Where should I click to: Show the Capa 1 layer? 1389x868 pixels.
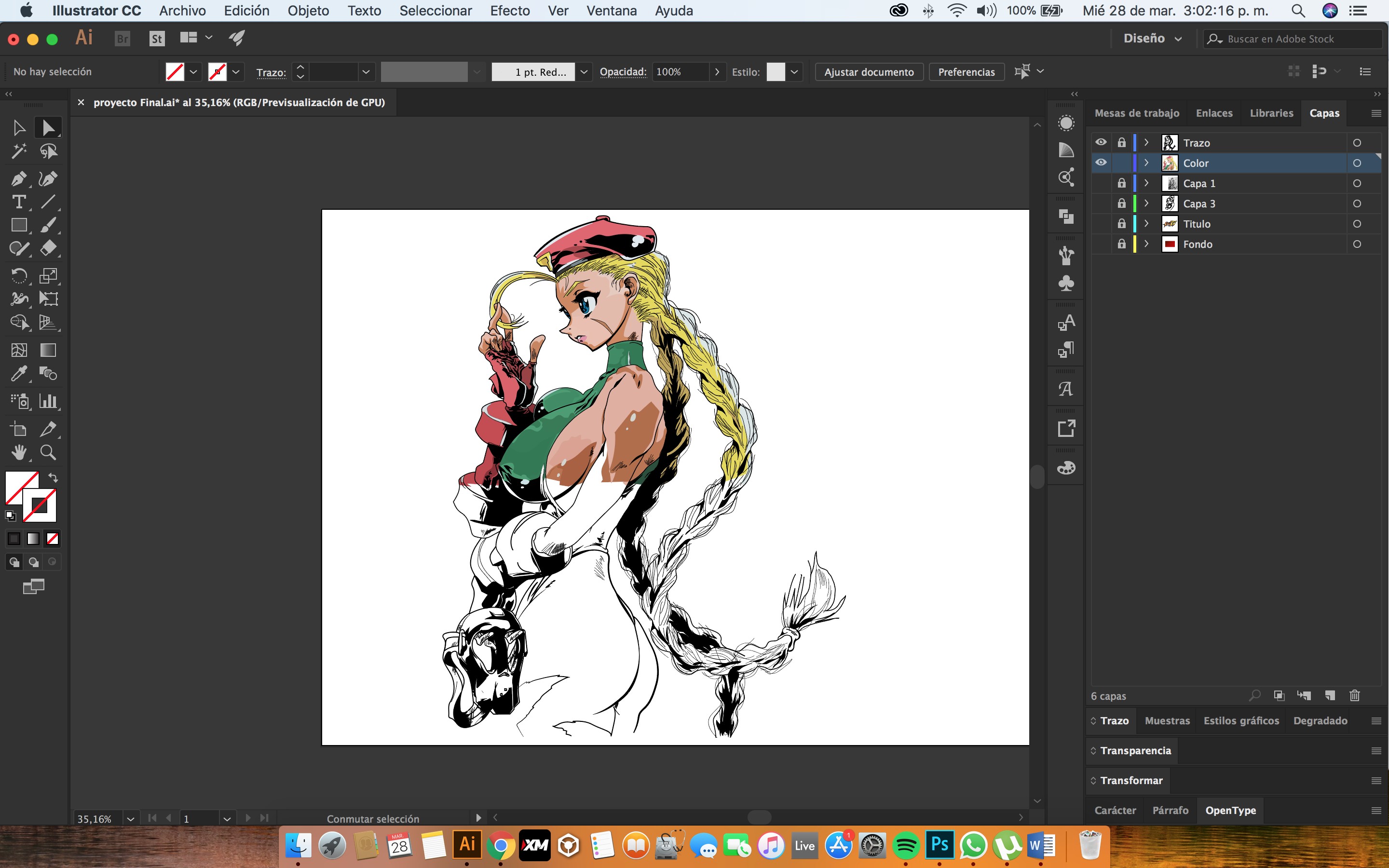pyautogui.click(x=1100, y=183)
